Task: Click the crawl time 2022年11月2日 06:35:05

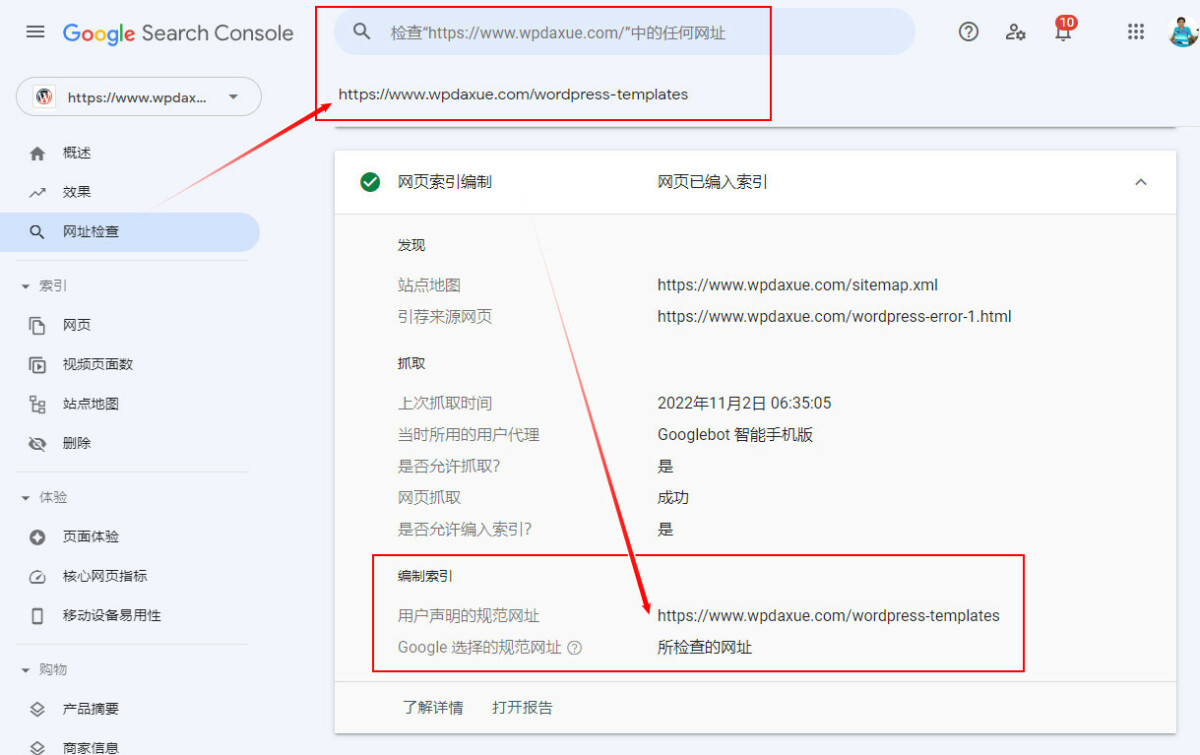Action: [x=744, y=404]
